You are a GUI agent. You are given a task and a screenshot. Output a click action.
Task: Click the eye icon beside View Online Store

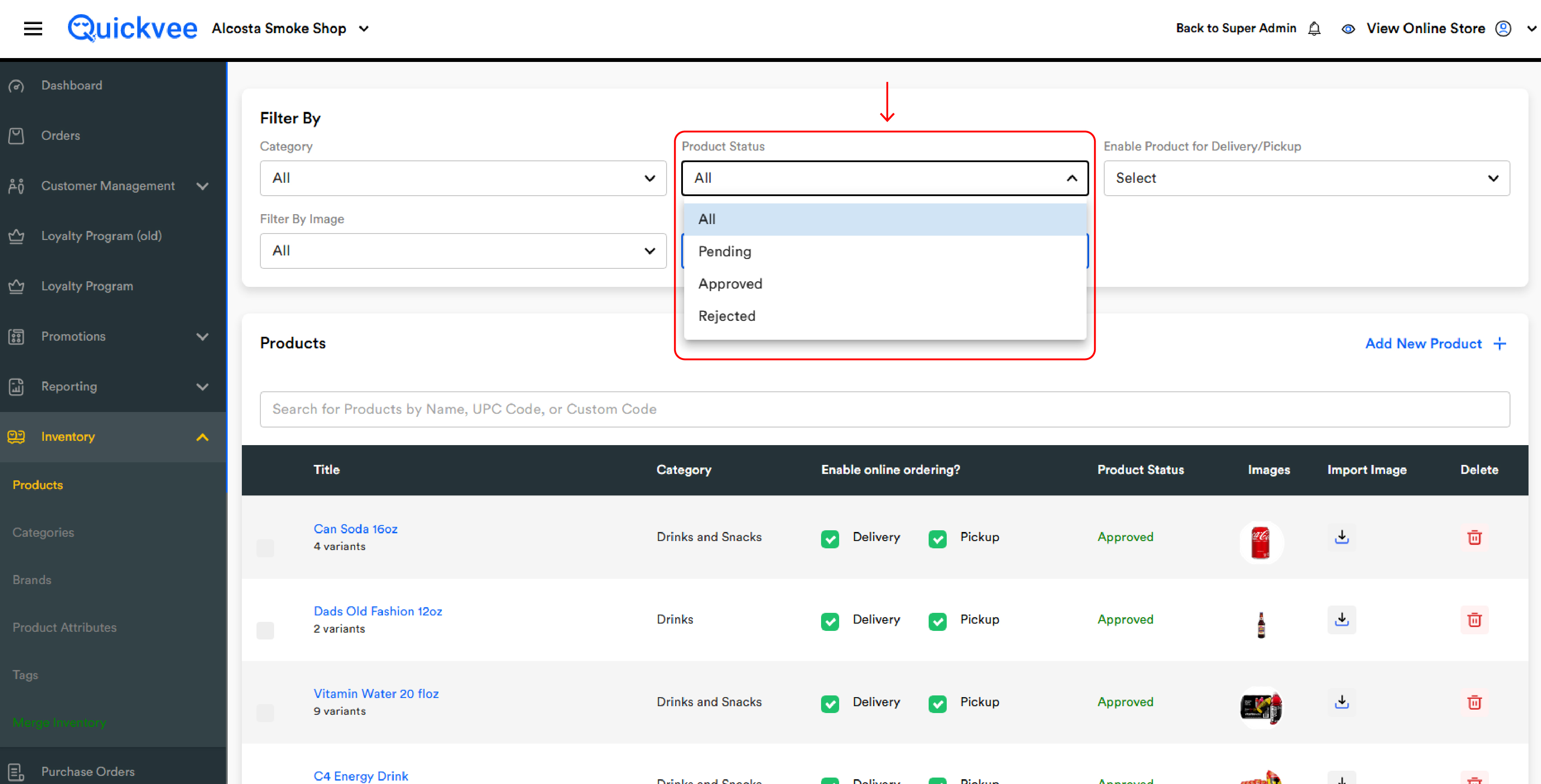(x=1348, y=29)
